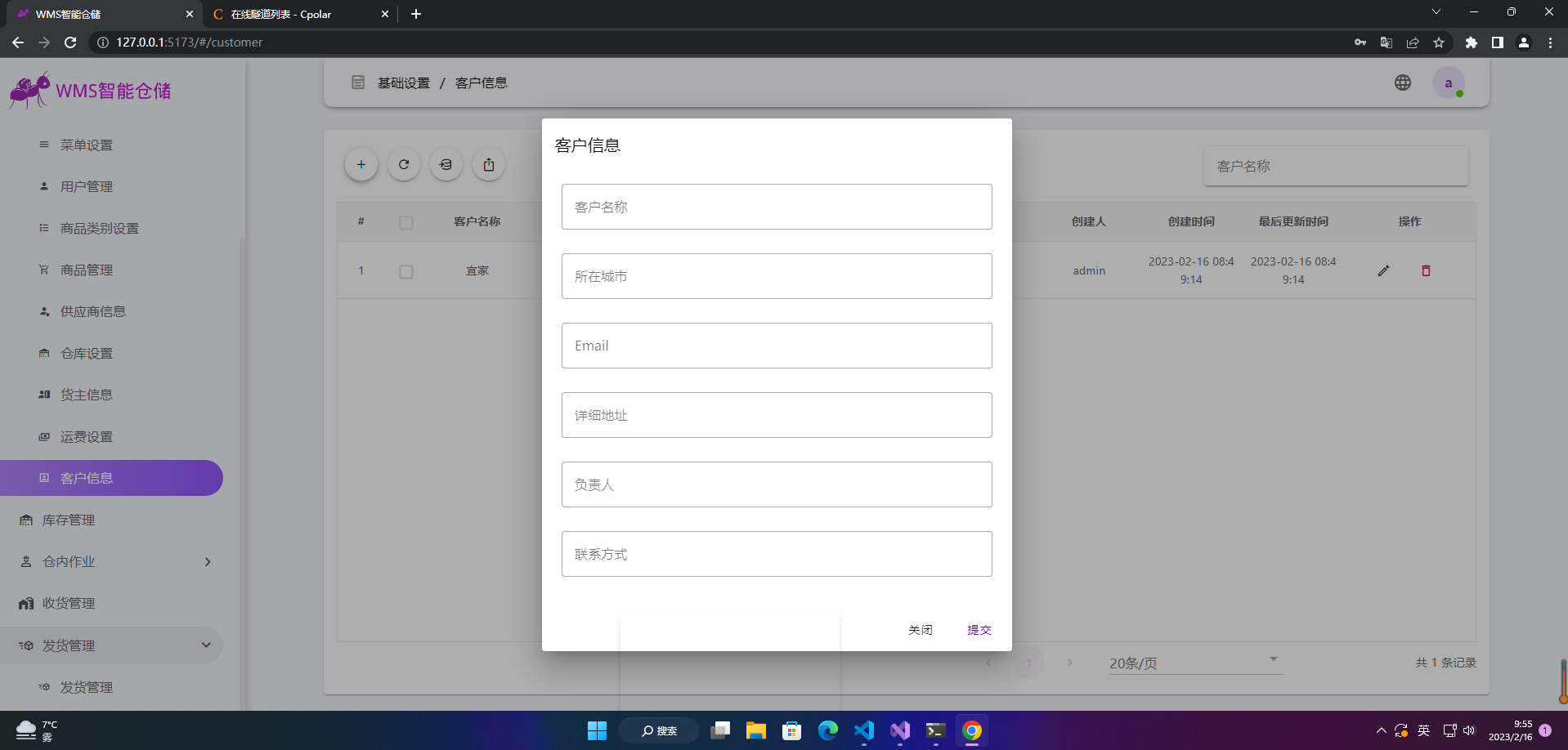Viewport: 1568px width, 750px height.
Task: Open Visual Studio Code from taskbar
Action: pos(864,730)
